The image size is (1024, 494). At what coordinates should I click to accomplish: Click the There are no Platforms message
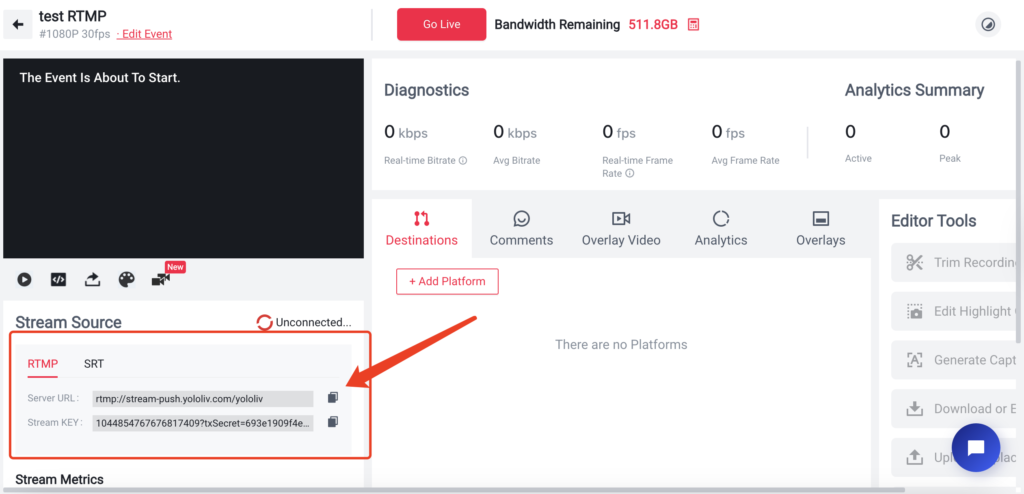pyautogui.click(x=621, y=344)
